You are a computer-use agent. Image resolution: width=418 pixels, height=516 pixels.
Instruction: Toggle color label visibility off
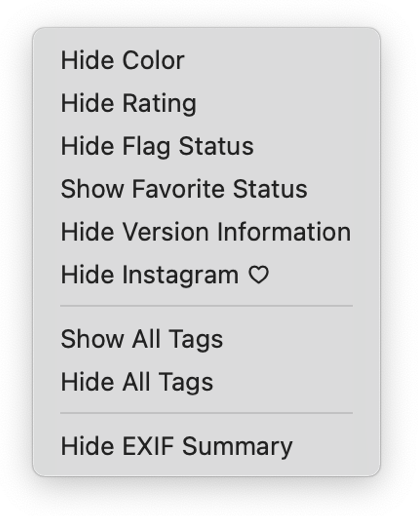click(x=206, y=60)
